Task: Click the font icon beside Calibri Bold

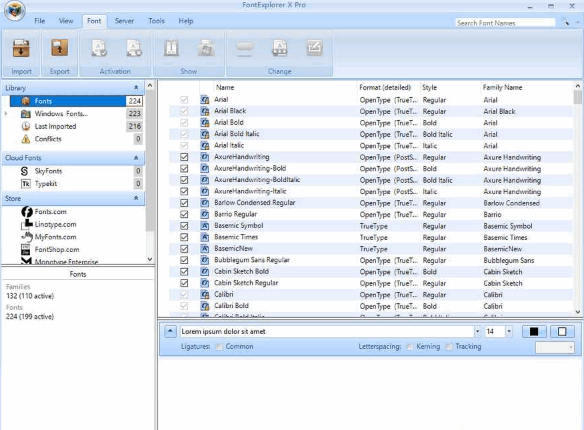Action: pos(205,306)
